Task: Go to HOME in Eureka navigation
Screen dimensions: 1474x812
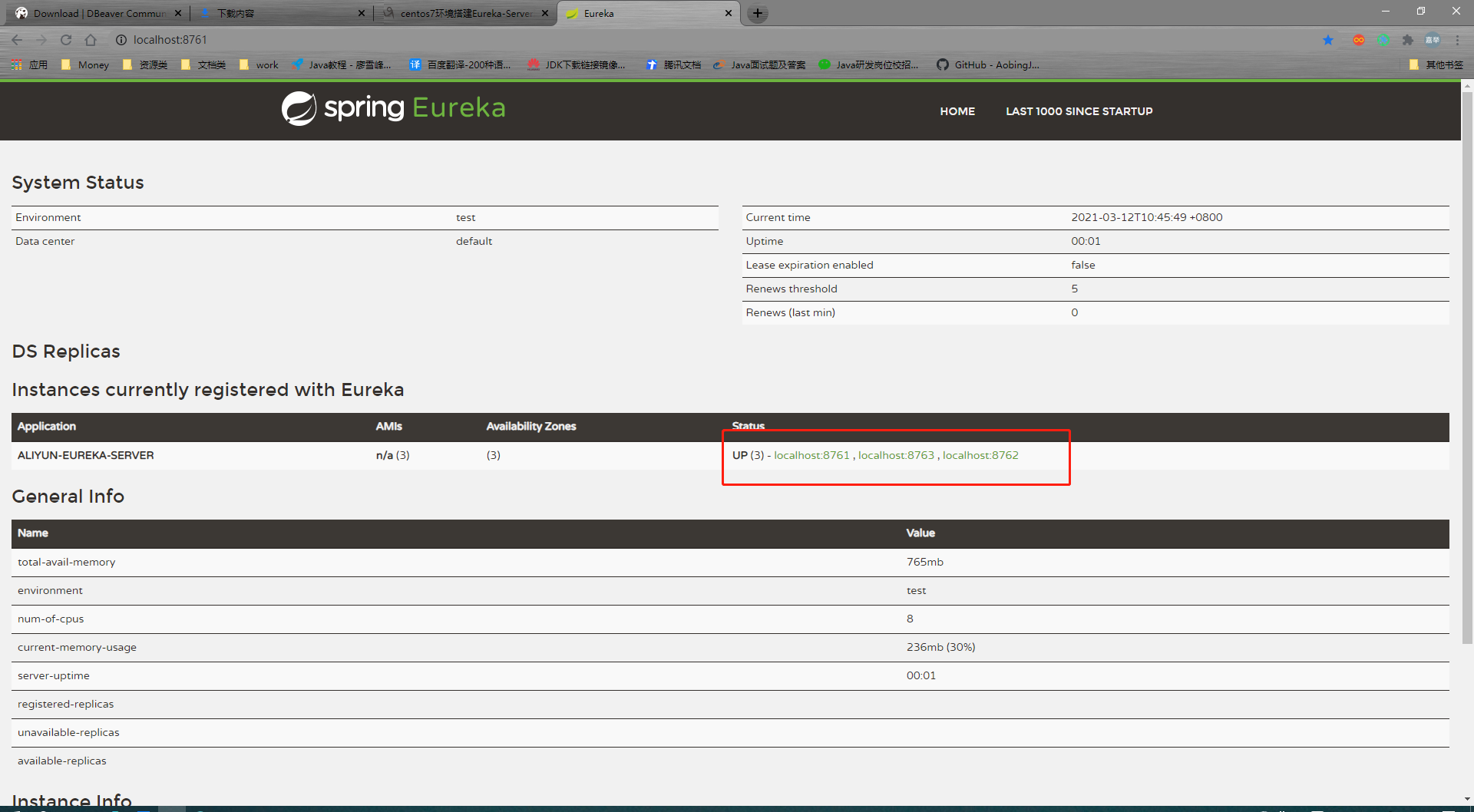Action: point(957,111)
